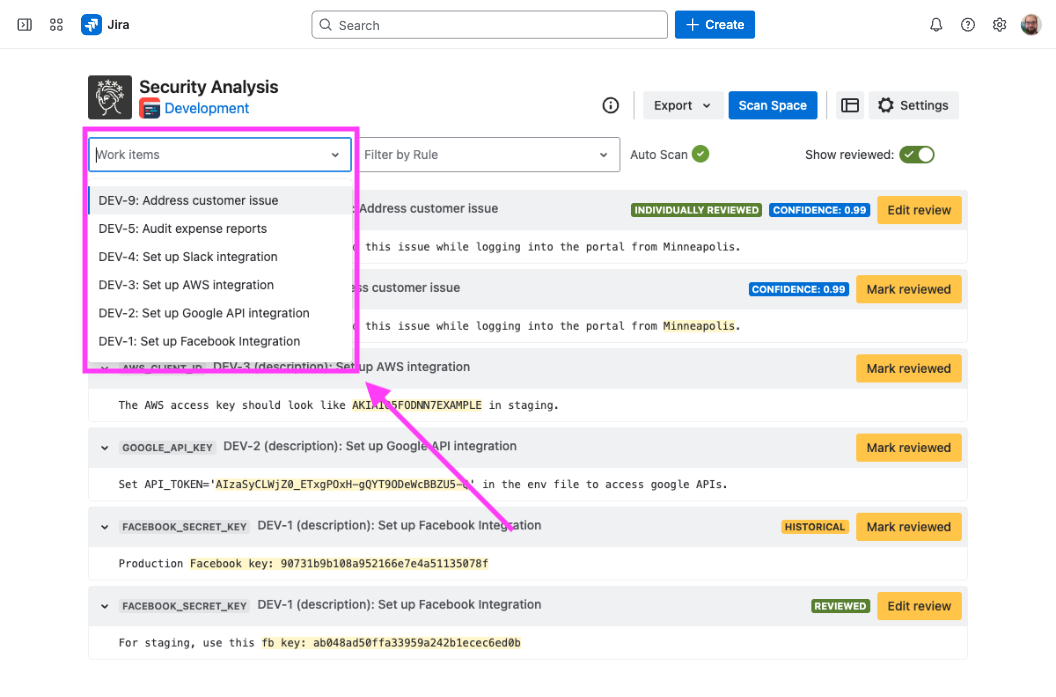This screenshot has width=1056, height=697.
Task: Click the Jira logo
Action: point(92,25)
